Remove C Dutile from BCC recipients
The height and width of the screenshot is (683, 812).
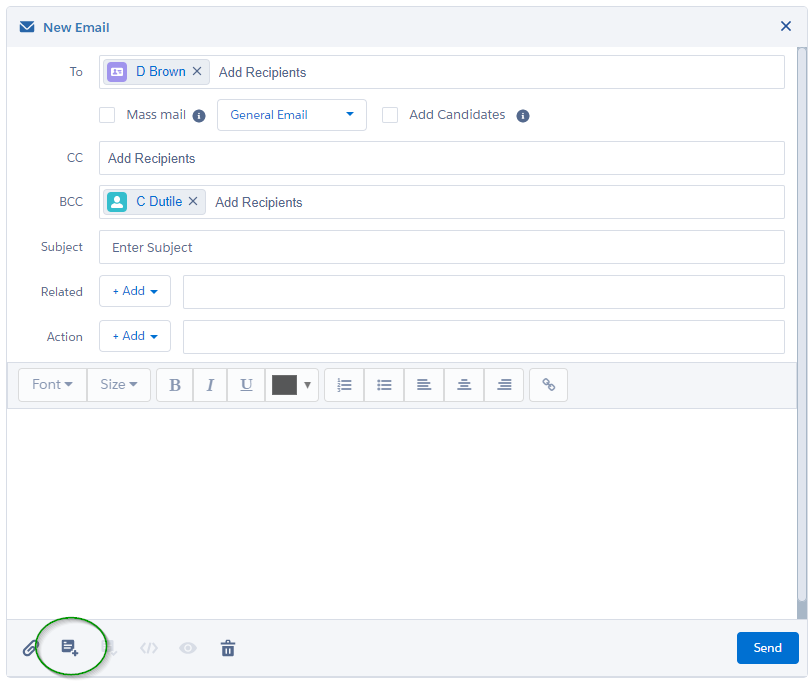193,201
